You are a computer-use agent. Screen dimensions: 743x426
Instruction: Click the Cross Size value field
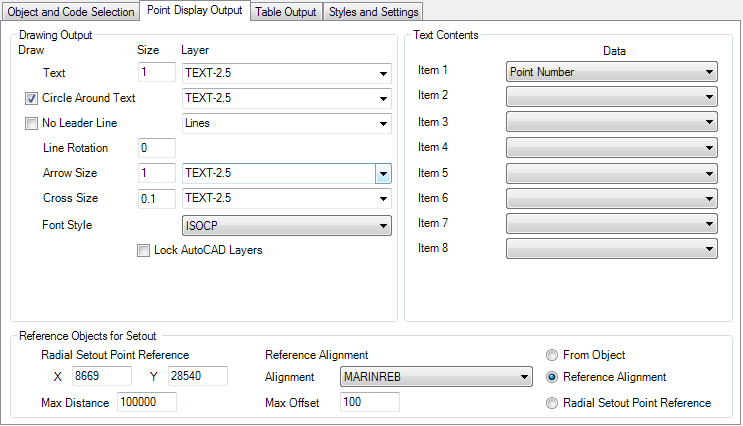click(157, 198)
